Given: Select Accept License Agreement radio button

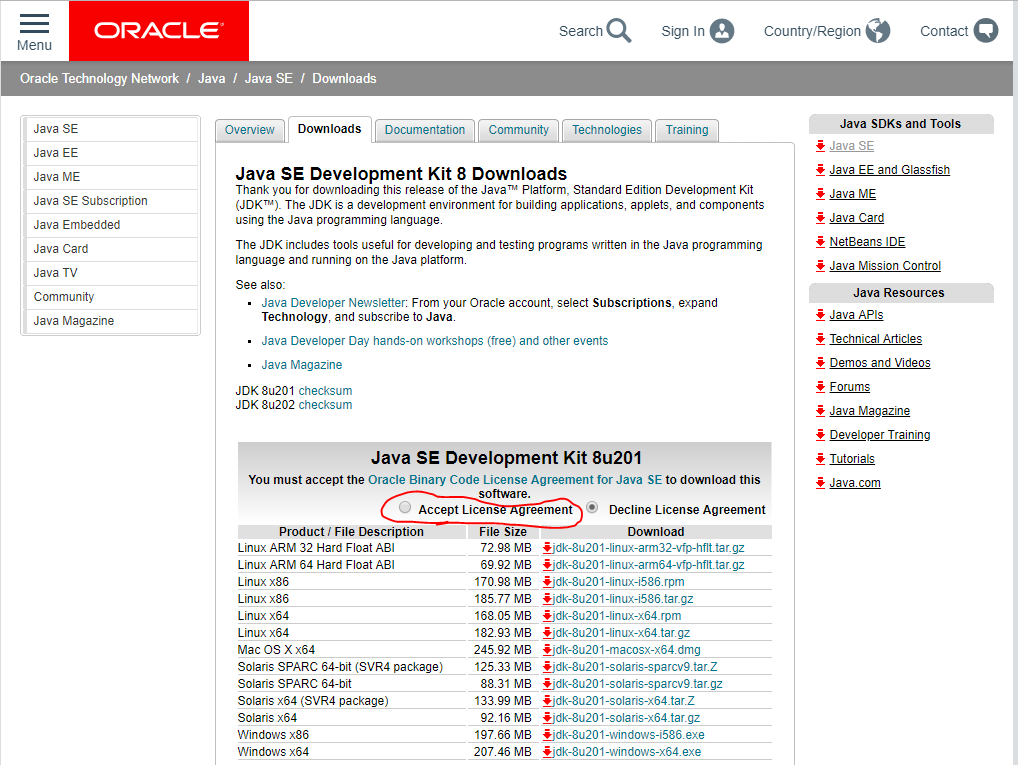Looking at the screenshot, I should tap(405, 507).
